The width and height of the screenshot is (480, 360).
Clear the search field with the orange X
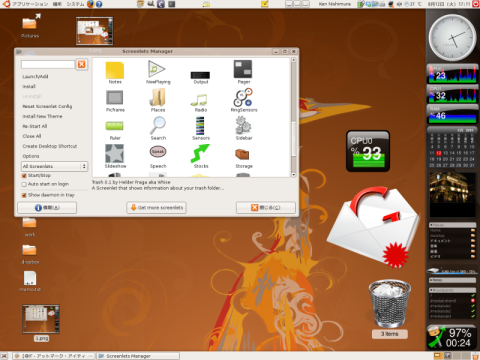[x=82, y=64]
